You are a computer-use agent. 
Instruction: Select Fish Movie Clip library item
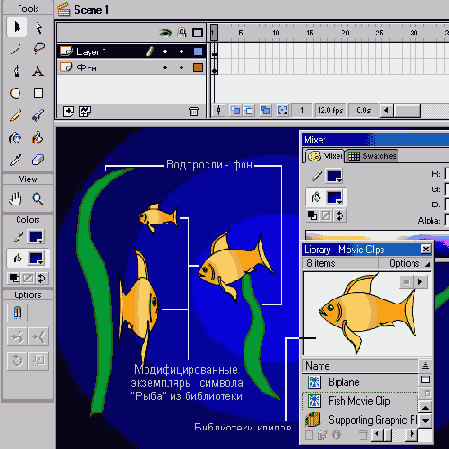(x=359, y=401)
